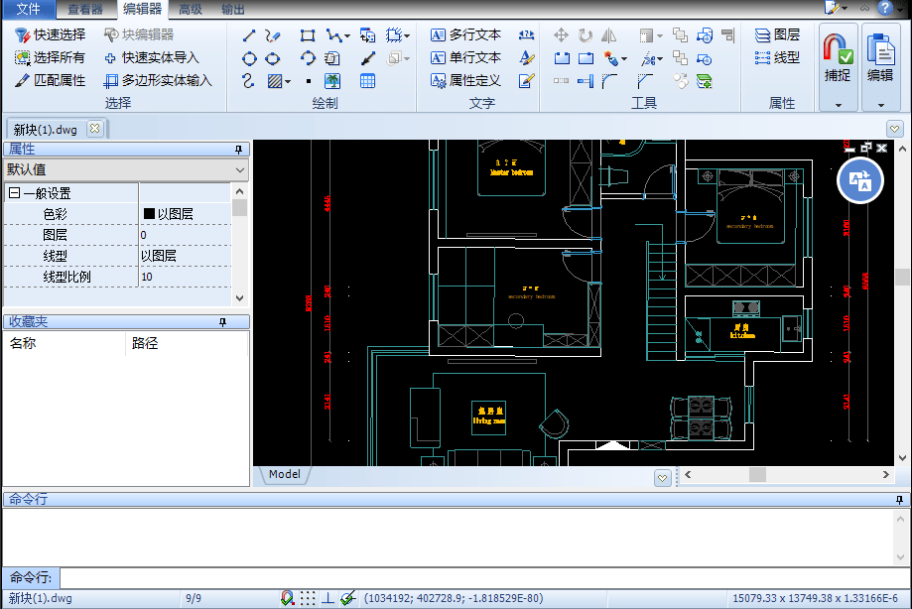
Task: Switch to the 输出 tab
Action: [x=233, y=9]
